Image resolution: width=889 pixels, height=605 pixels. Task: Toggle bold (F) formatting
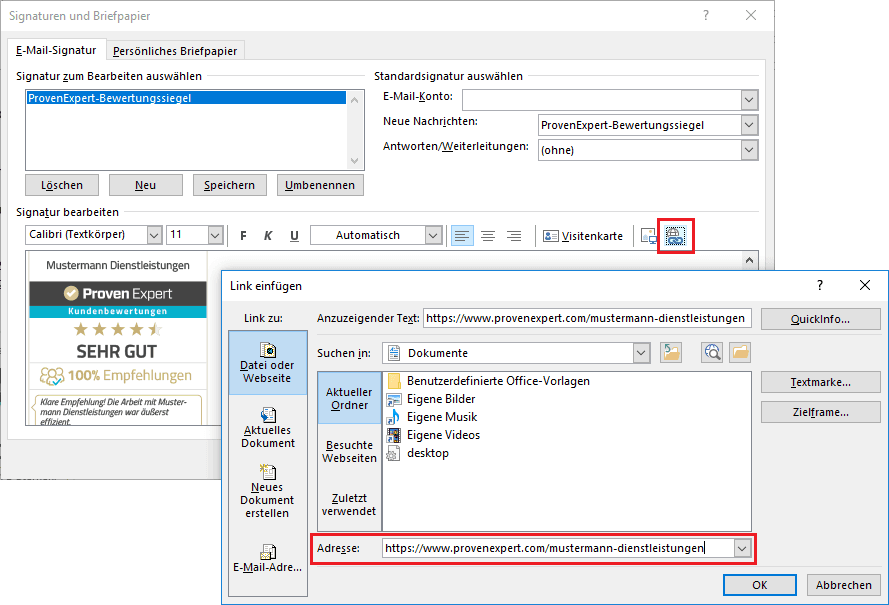tap(243, 236)
